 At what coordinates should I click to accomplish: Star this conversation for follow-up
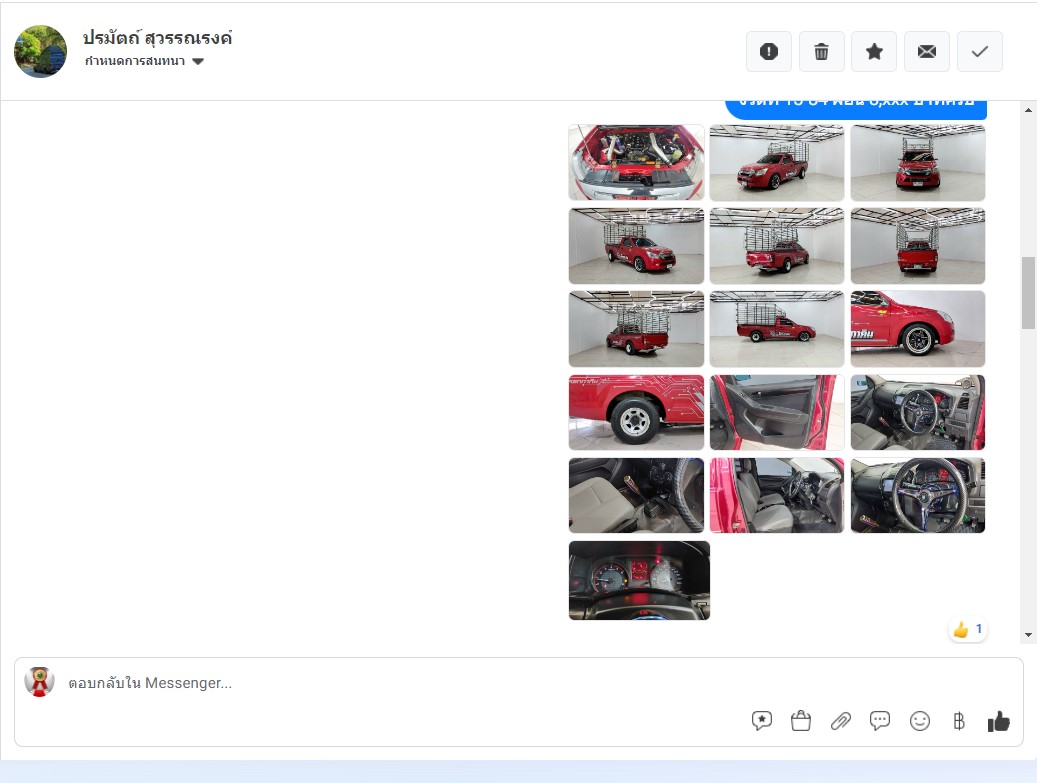click(x=874, y=52)
